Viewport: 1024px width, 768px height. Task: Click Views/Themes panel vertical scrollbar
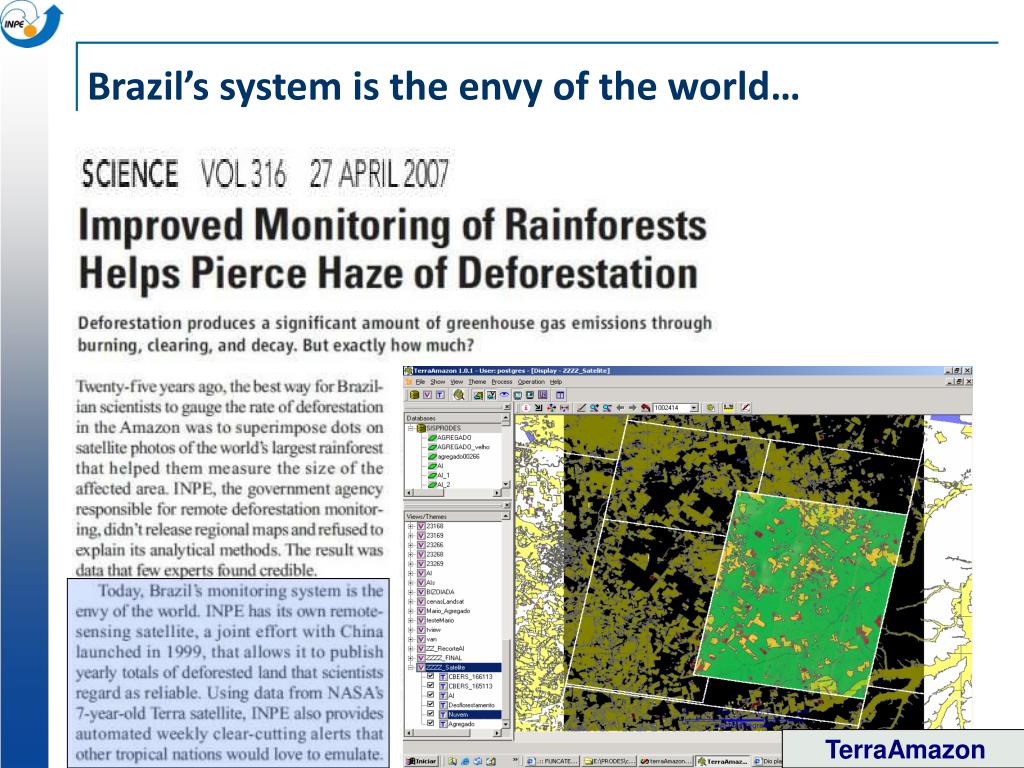505,620
